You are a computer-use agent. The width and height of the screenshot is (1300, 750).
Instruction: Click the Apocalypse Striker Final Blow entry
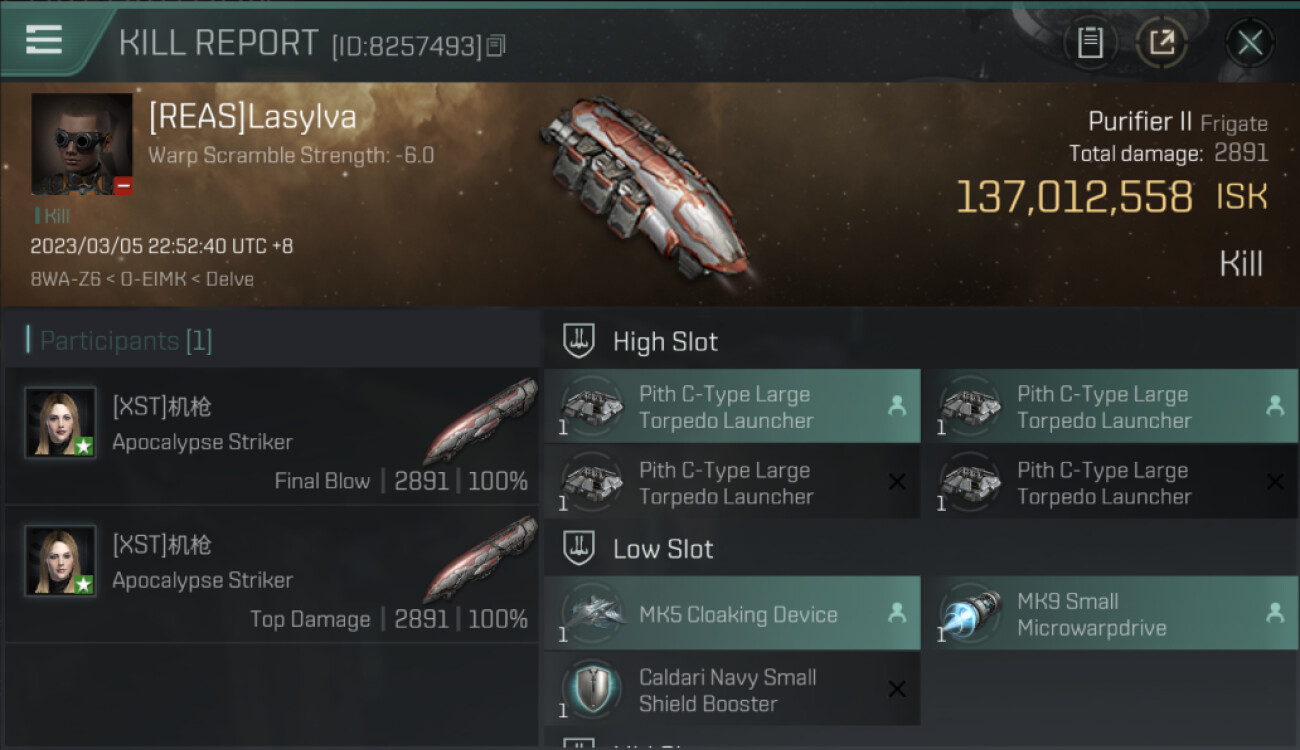point(272,436)
